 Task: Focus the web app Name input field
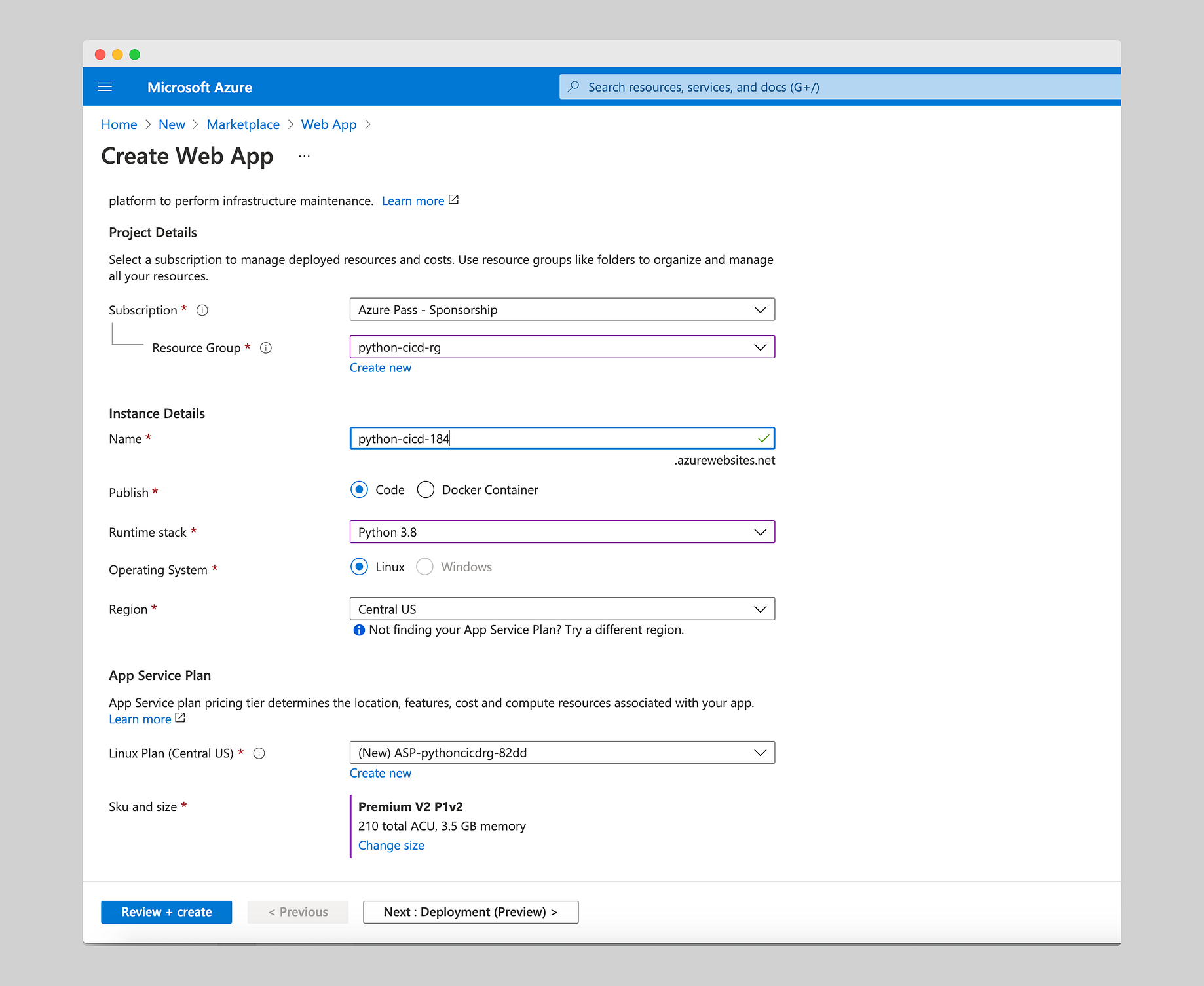click(562, 438)
